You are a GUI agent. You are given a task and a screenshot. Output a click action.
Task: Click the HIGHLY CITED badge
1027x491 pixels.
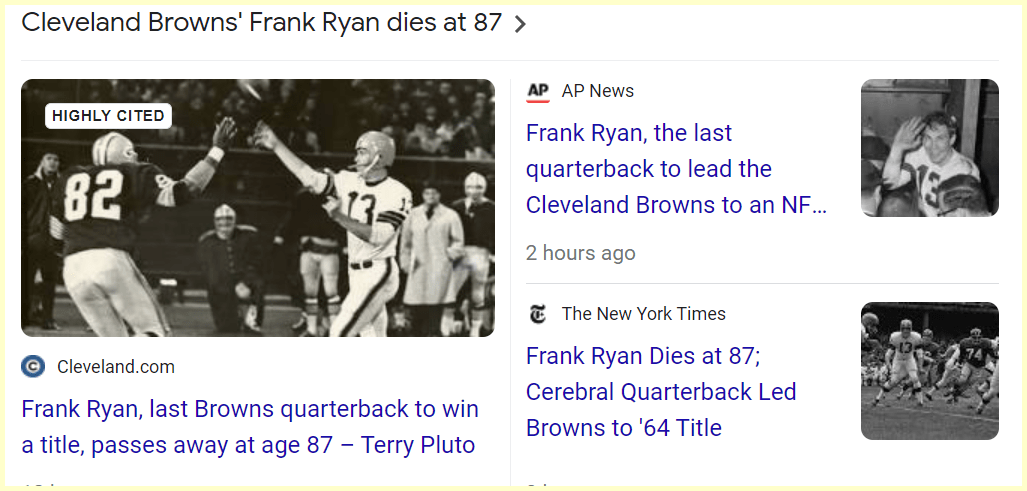tap(108, 116)
